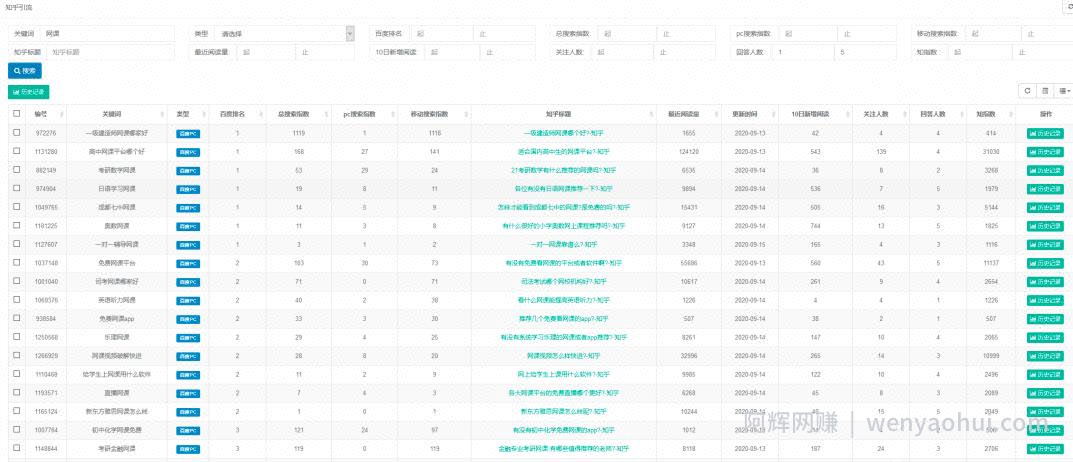The height and width of the screenshot is (462, 1073).
Task: Click 知指数 value 31030
Action: (x=991, y=152)
